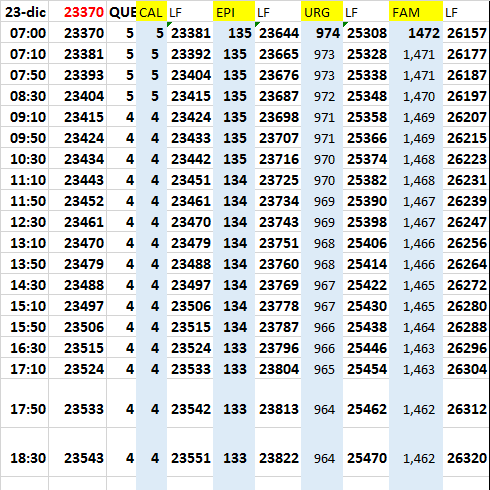The image size is (490, 490).
Task: Select the yellow FAM header cell
Action: coord(416,12)
